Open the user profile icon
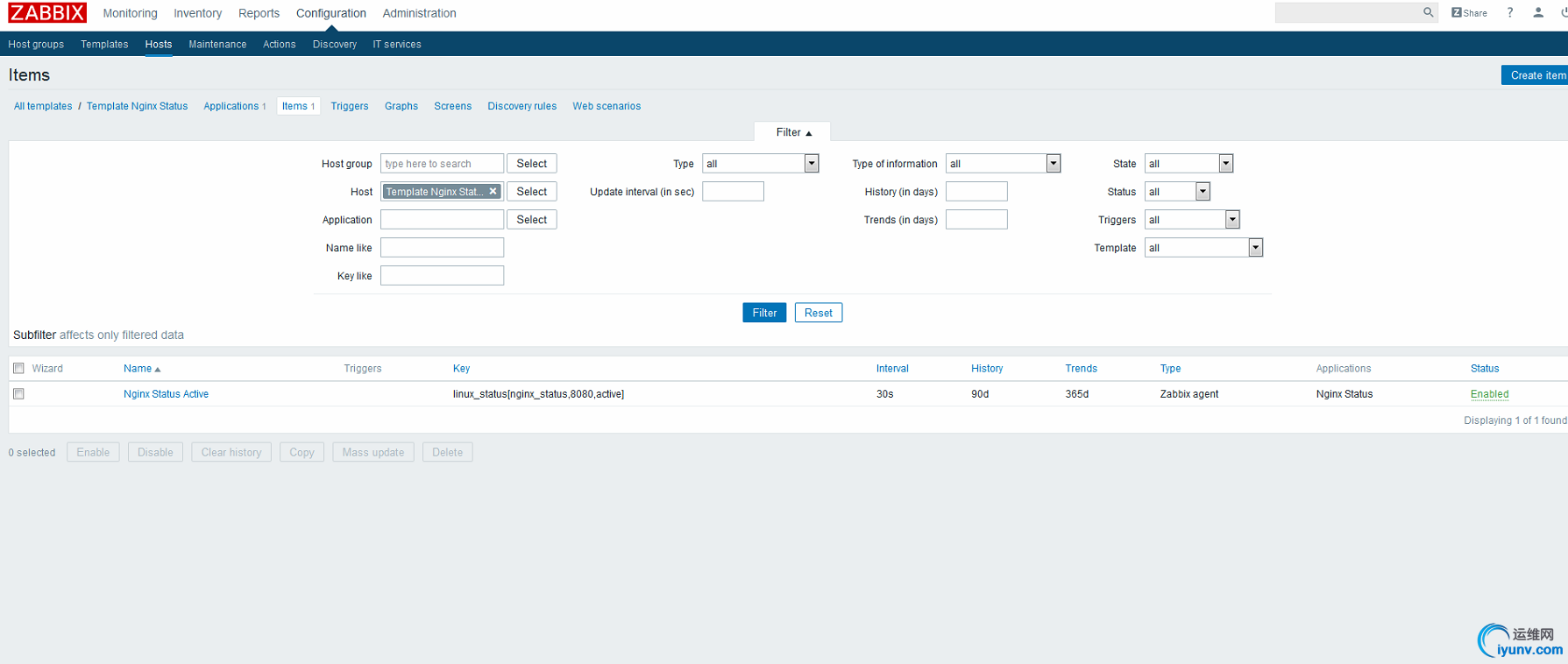This screenshot has height=664, width=1568. click(x=1538, y=12)
